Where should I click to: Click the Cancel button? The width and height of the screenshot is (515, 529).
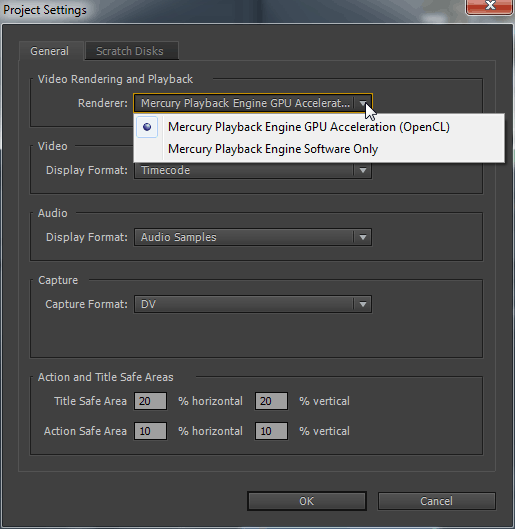pyautogui.click(x=437, y=501)
